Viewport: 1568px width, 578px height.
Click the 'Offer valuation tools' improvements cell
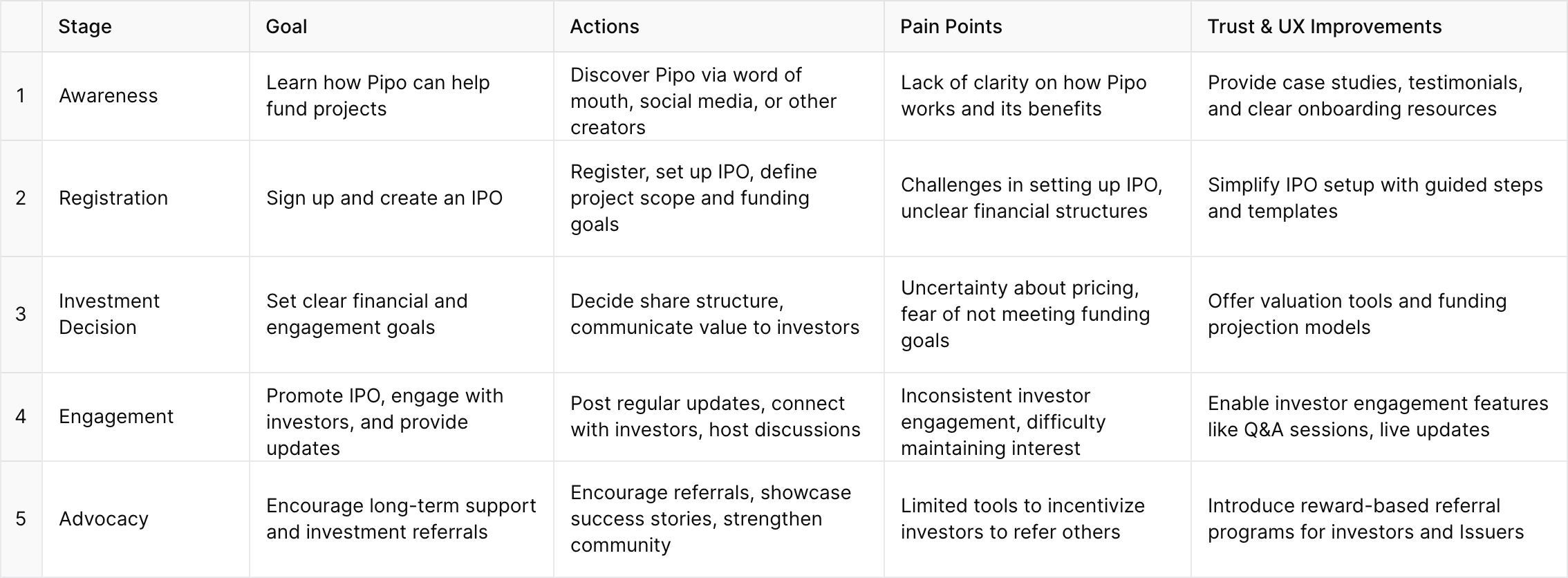coord(1379,315)
